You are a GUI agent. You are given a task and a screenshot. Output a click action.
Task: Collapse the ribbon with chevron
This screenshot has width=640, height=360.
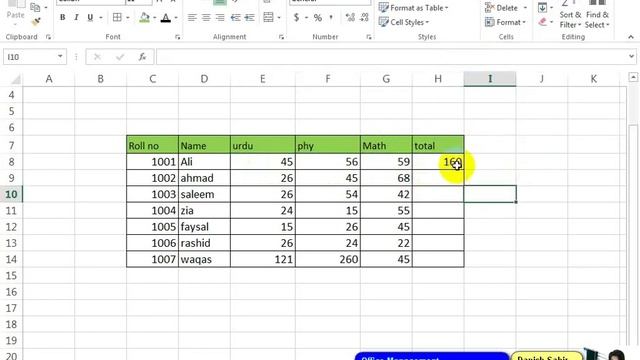[x=631, y=37]
